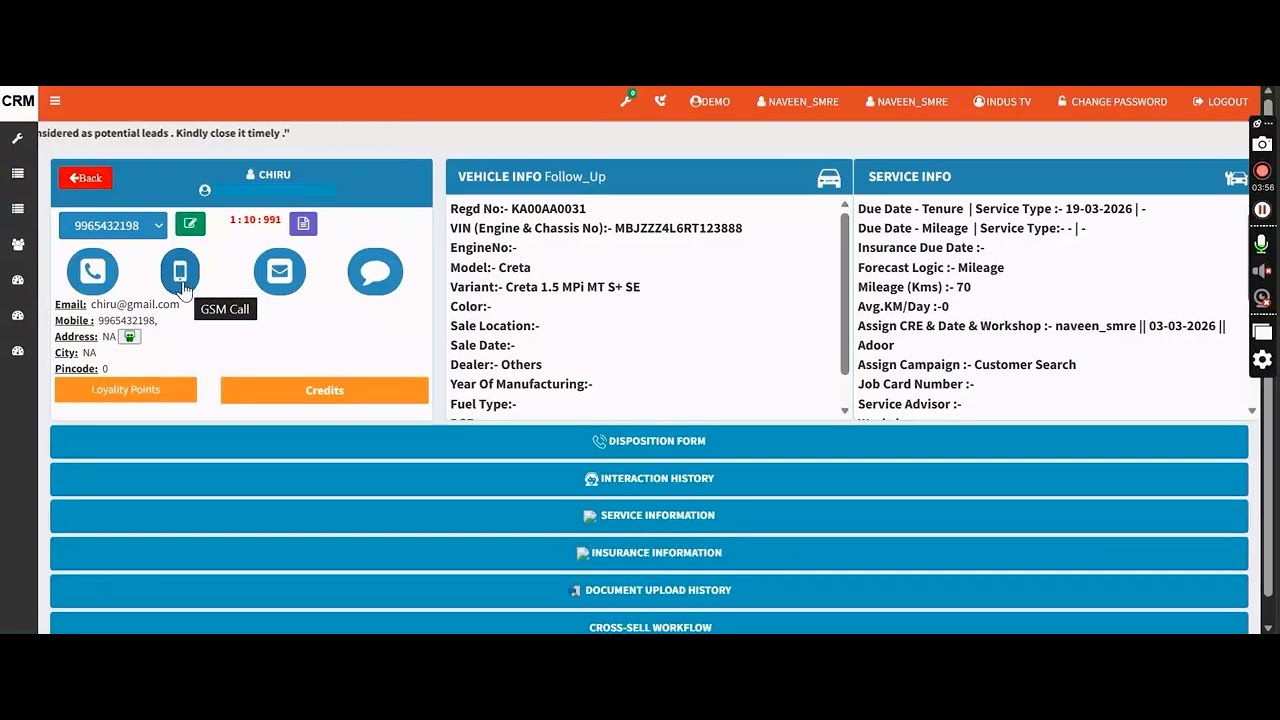Open the INDUS TV menu item
Viewport: 1280px width, 720px height.
click(1001, 101)
